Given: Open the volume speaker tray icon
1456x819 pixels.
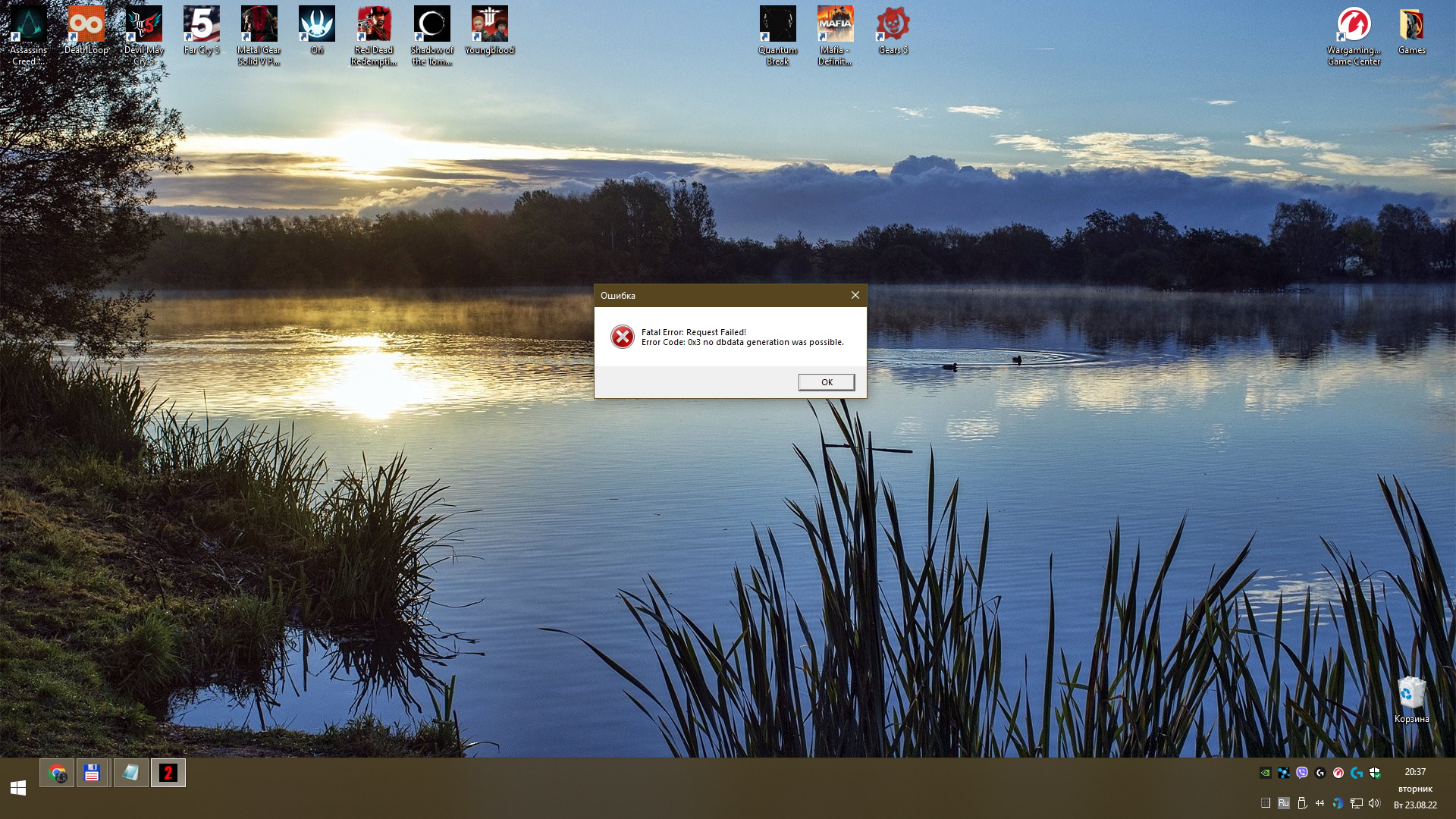Looking at the screenshot, I should click(1375, 803).
